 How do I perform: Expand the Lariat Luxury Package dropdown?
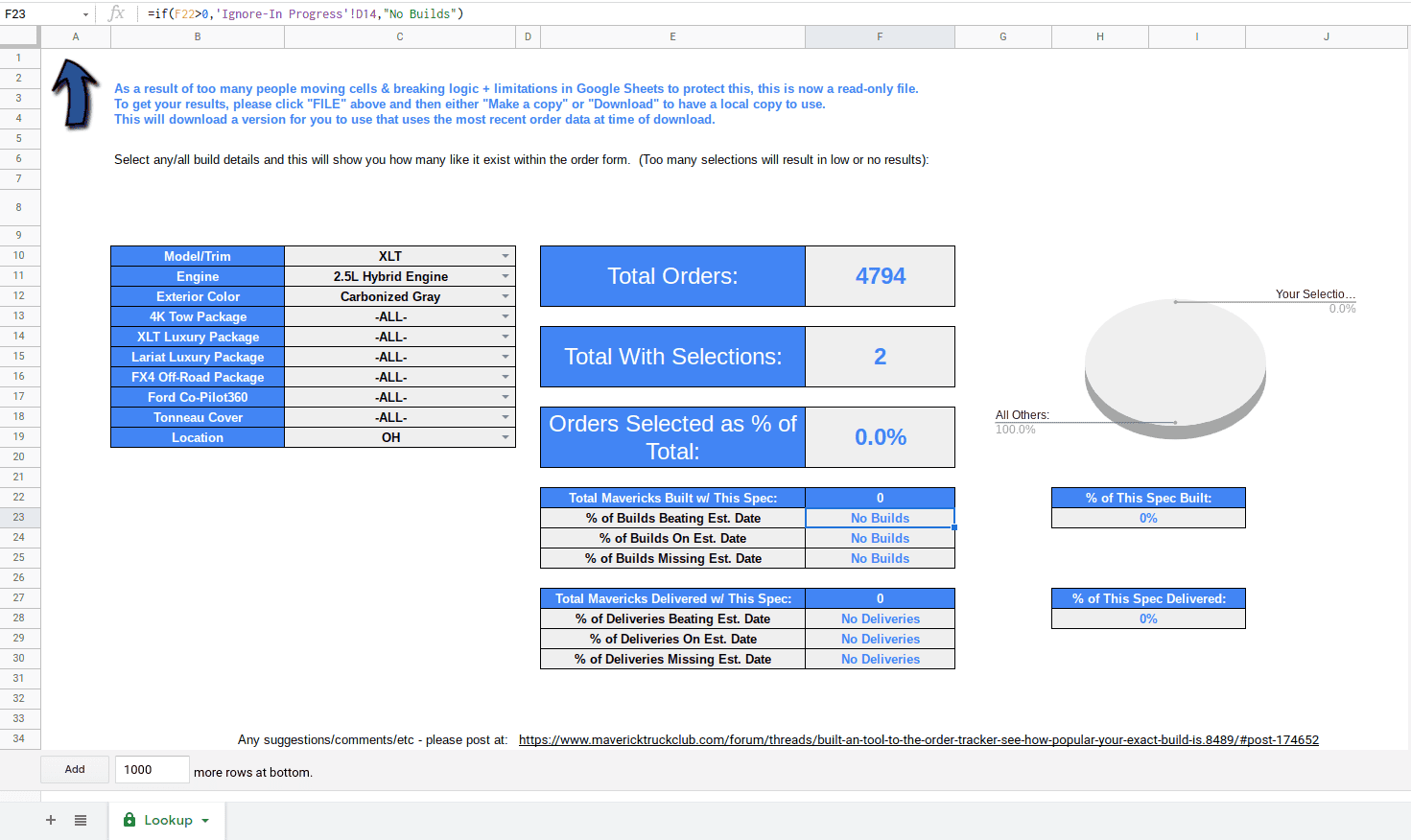[506, 357]
